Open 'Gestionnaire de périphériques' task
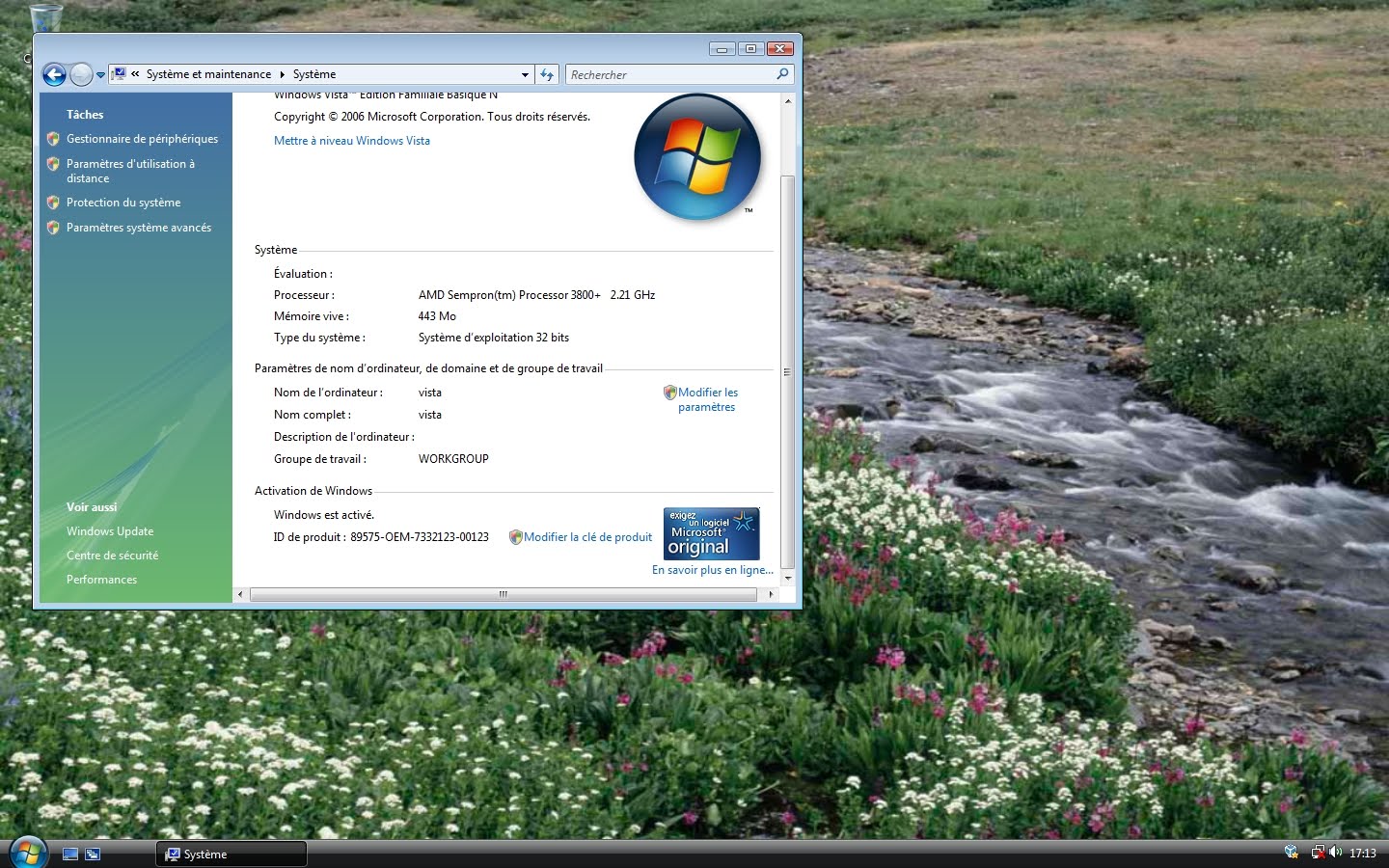This screenshot has width=1389, height=868. (142, 139)
